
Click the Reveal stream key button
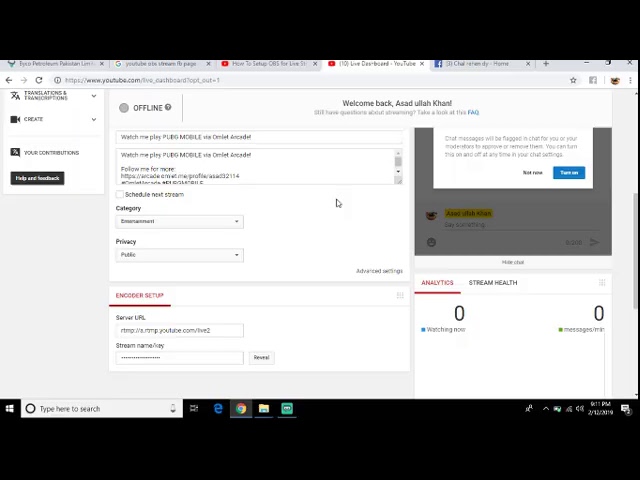point(261,357)
